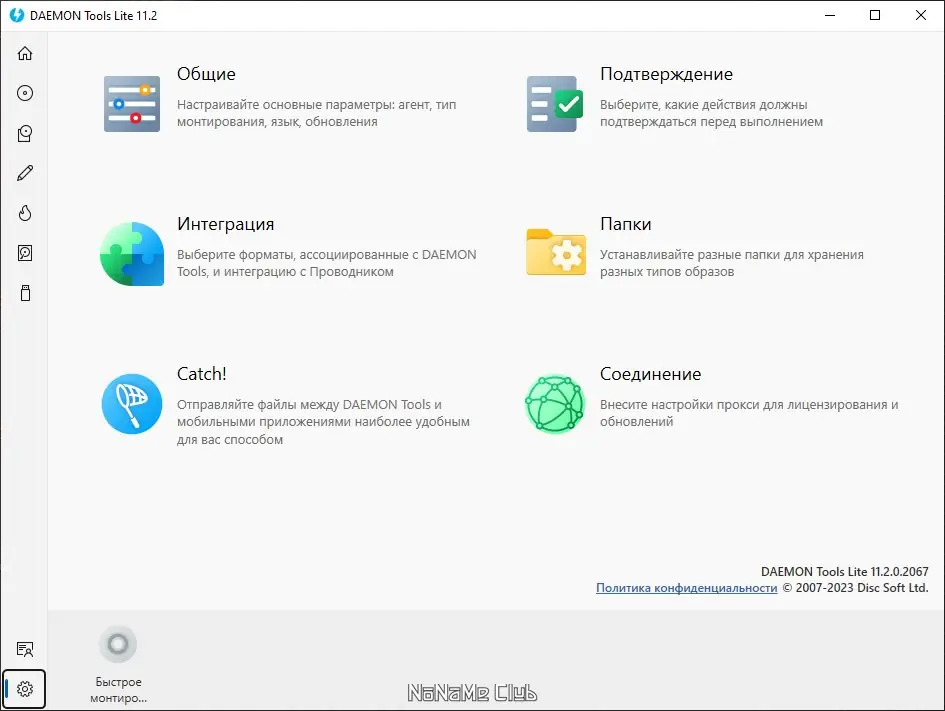Open the Общие settings heading
The width and height of the screenshot is (945, 711).
206,74
